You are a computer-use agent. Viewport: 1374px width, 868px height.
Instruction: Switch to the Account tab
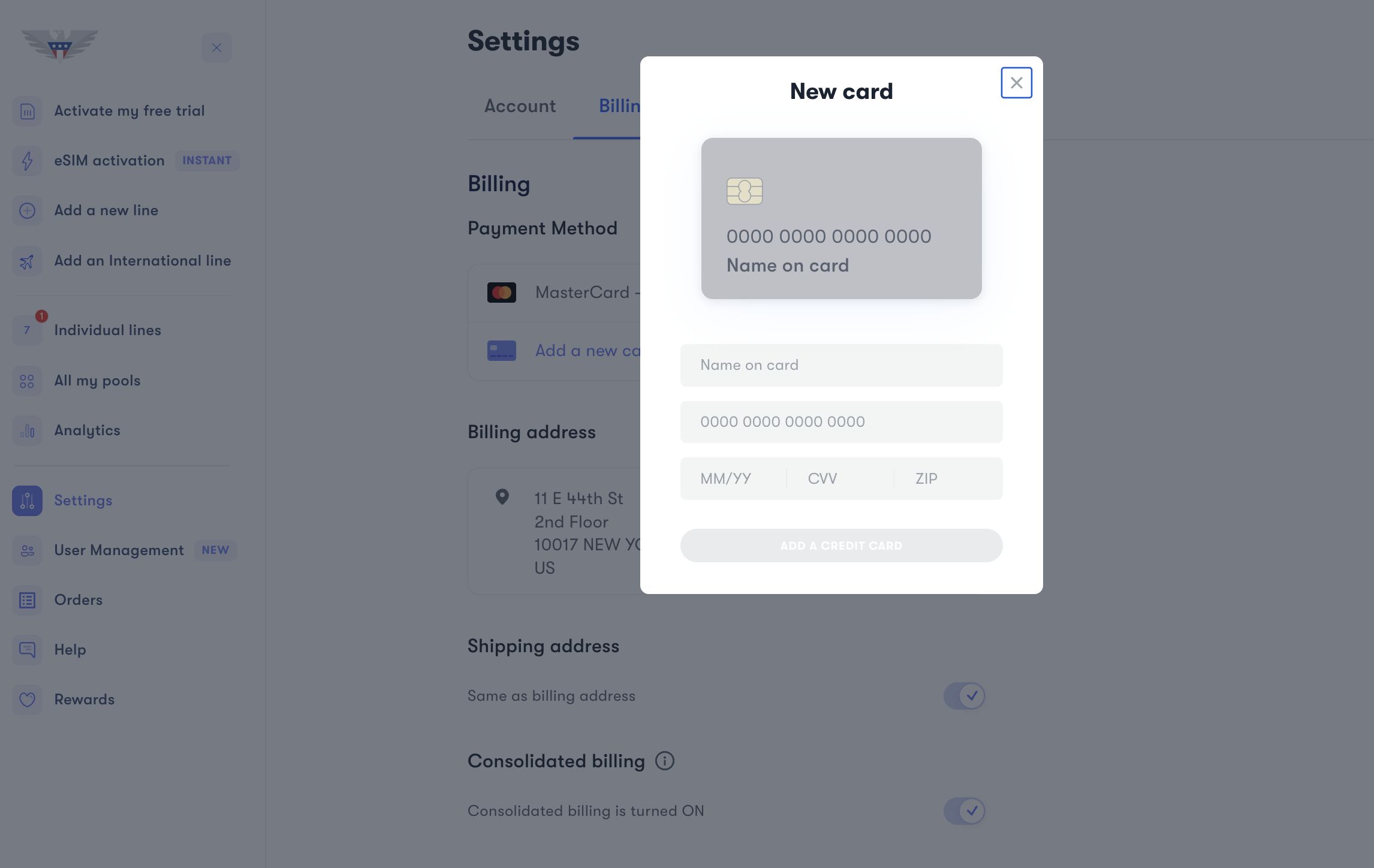coord(520,106)
